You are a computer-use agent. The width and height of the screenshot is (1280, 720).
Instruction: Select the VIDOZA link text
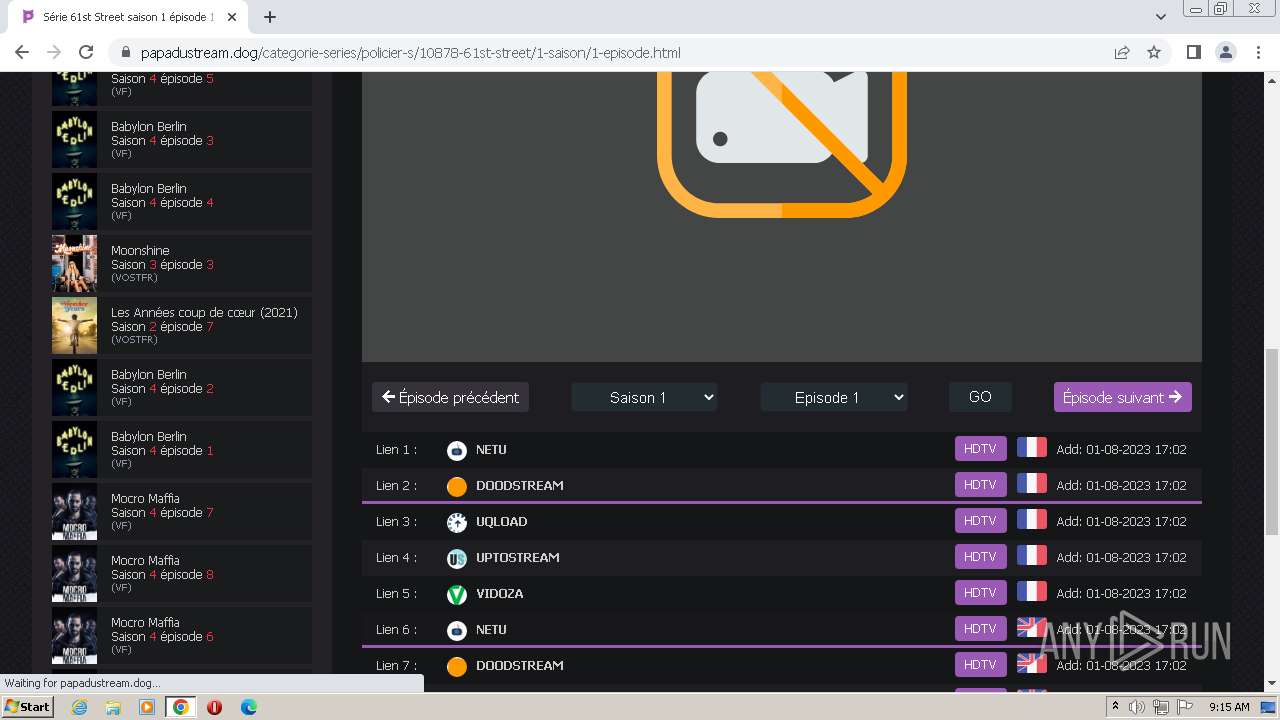click(499, 594)
